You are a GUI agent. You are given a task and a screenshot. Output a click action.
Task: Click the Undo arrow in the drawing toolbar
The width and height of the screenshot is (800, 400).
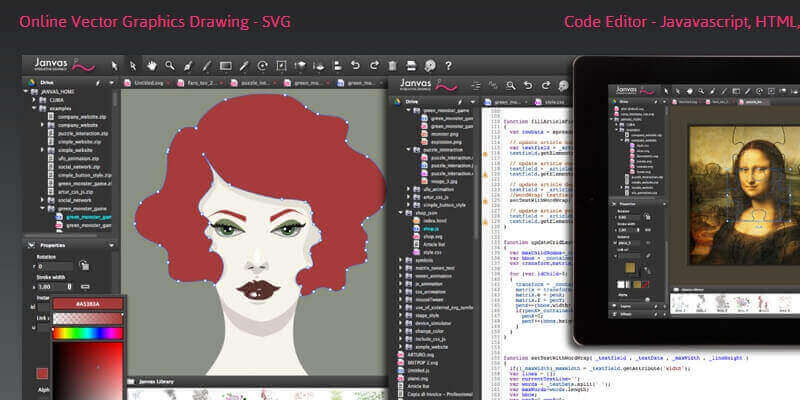(x=354, y=66)
